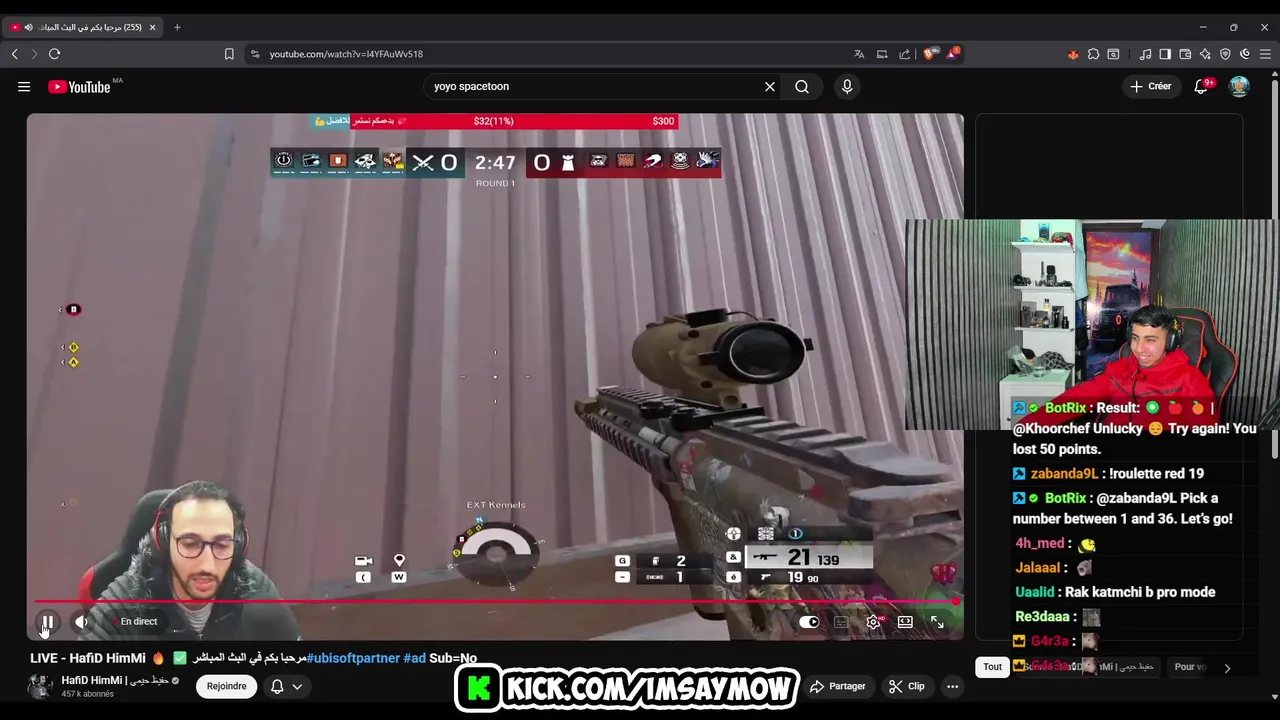The height and width of the screenshot is (720, 1280).
Task: Click the crescent moon toolbar icon
Action: [1245, 54]
